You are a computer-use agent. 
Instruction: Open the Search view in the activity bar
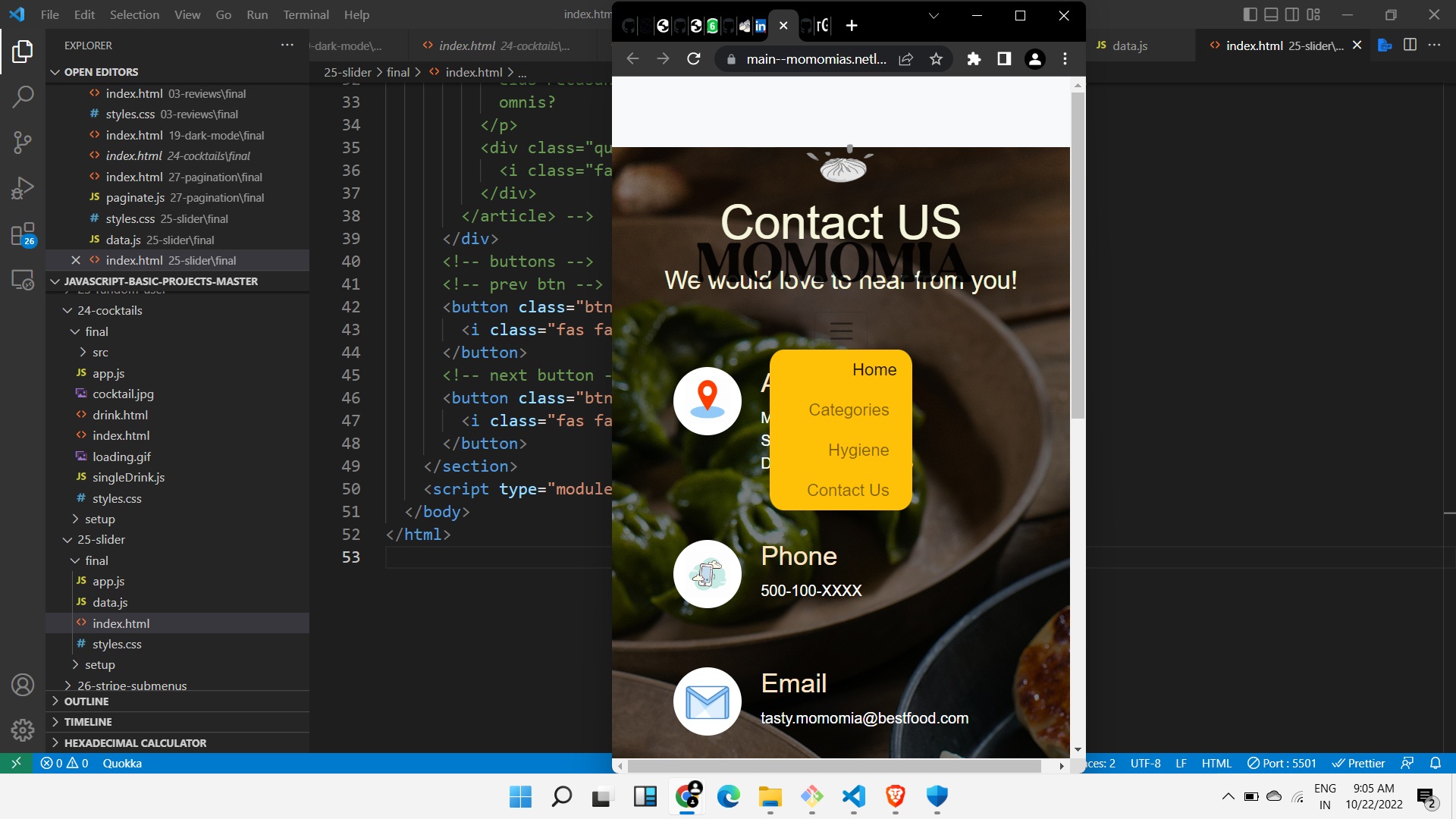click(23, 97)
